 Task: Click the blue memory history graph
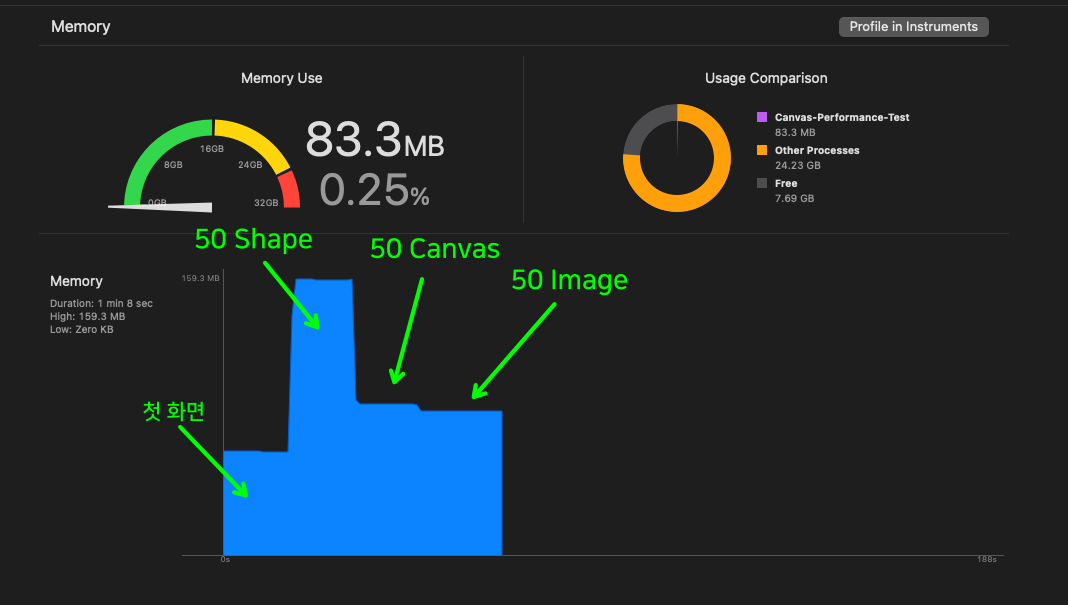pos(362,416)
